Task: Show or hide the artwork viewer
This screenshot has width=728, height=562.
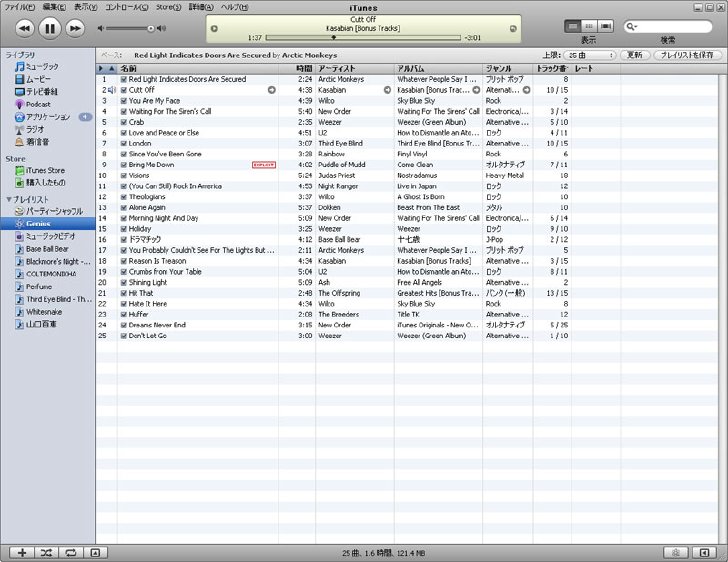Action: [x=95, y=552]
